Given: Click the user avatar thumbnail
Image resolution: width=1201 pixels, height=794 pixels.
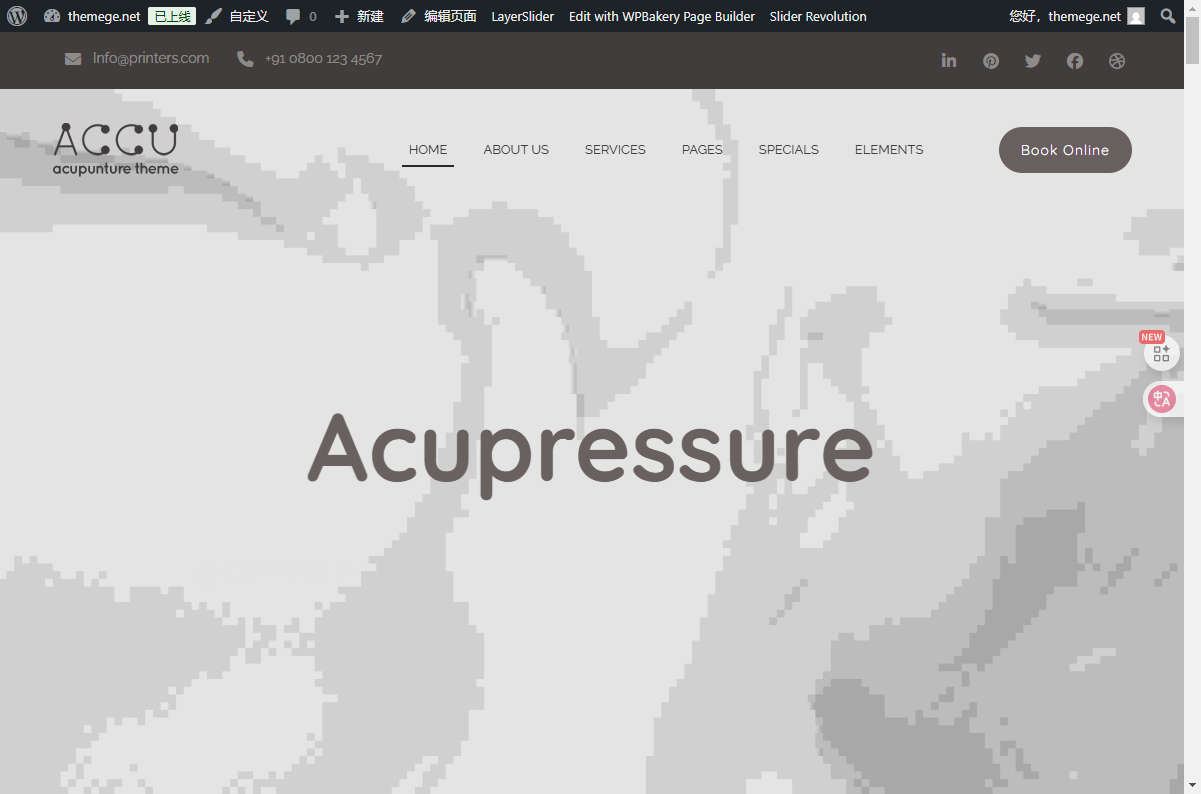Looking at the screenshot, I should pos(1135,16).
